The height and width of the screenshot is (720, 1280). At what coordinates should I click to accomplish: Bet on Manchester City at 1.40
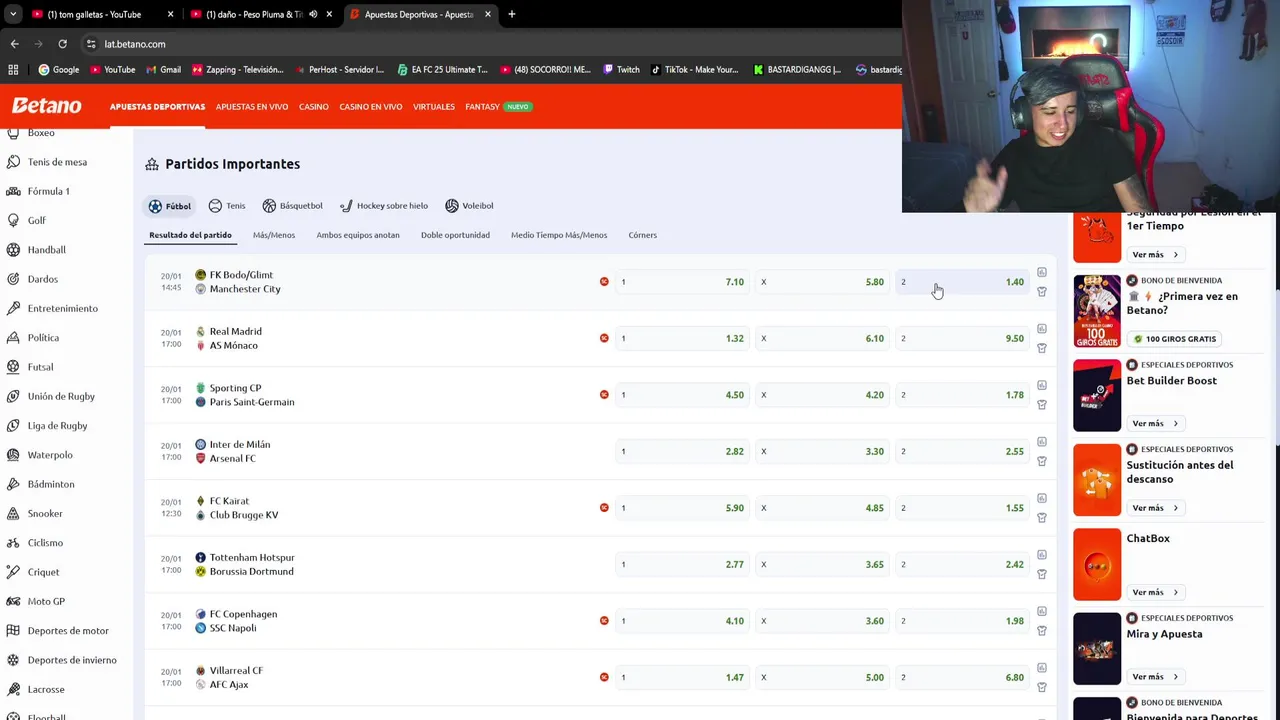click(x=962, y=282)
